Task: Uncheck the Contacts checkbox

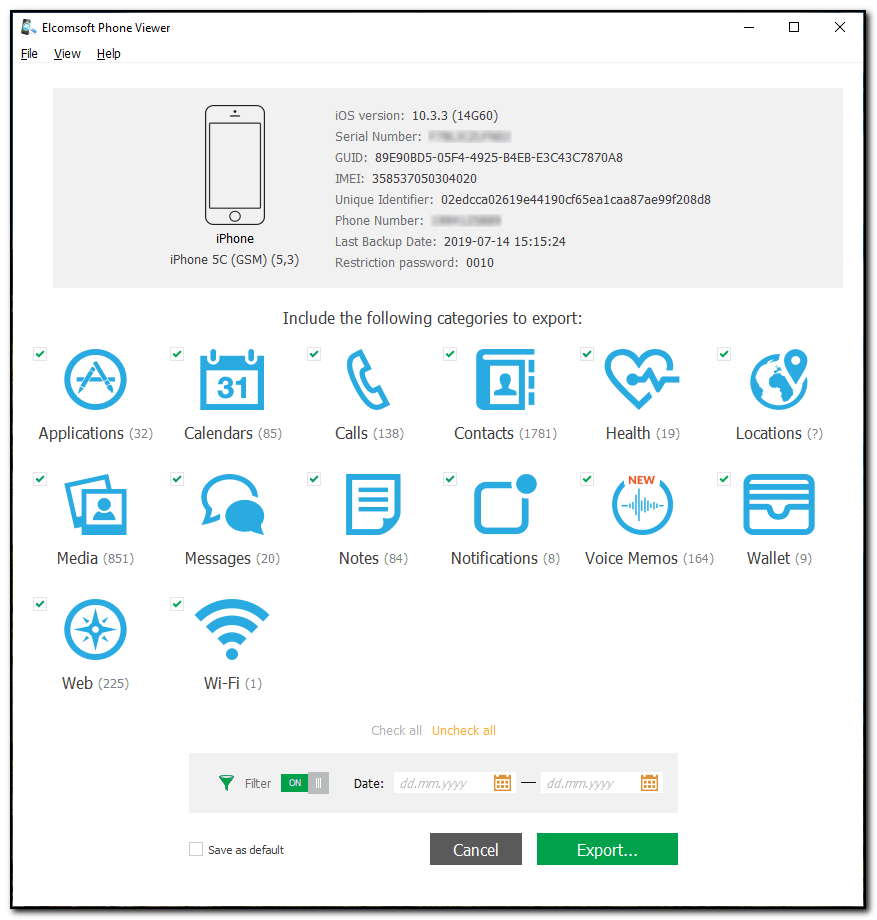Action: pos(450,354)
